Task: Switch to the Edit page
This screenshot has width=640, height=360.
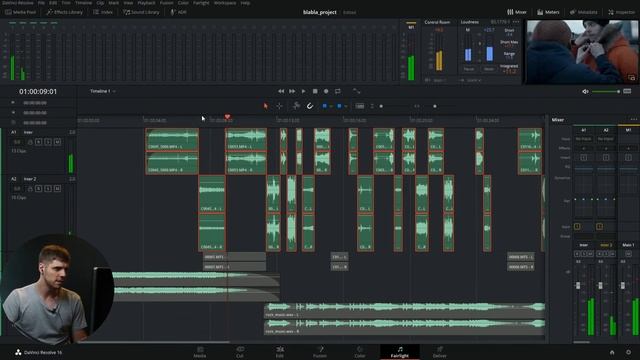Action: pos(280,352)
